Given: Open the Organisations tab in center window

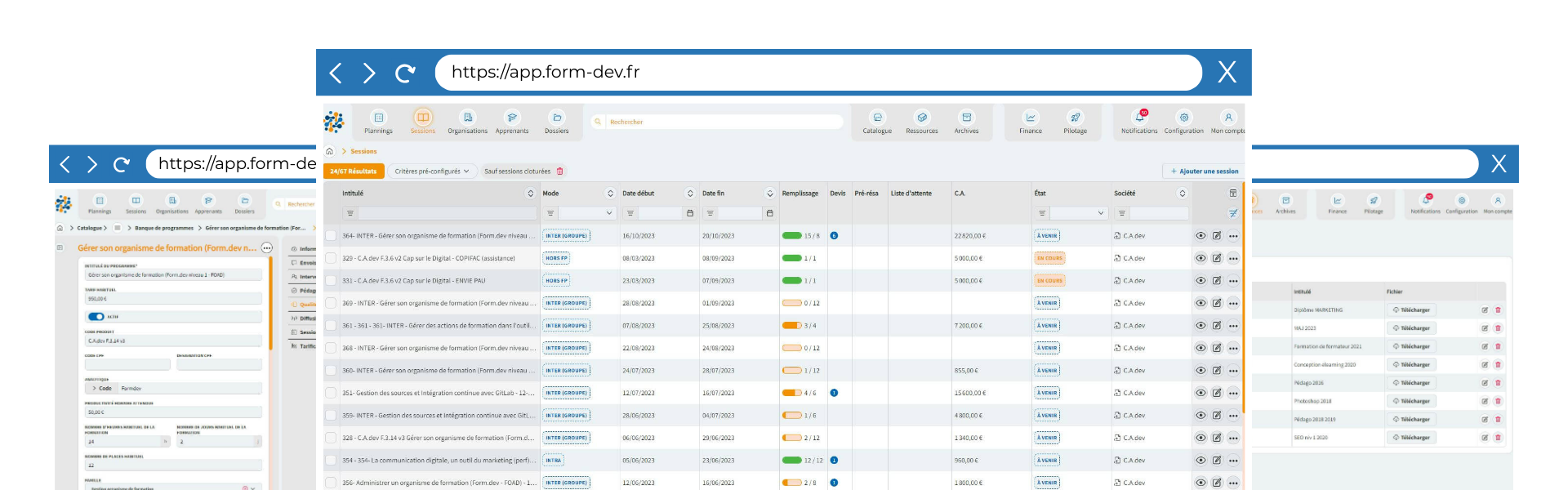Looking at the screenshot, I should tap(467, 121).
